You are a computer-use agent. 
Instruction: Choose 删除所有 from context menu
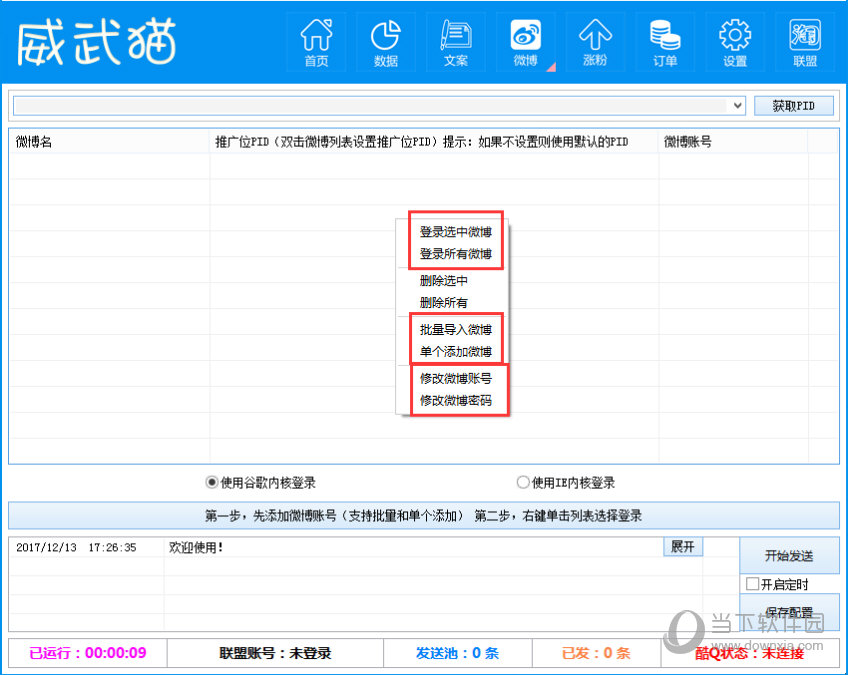pos(443,302)
